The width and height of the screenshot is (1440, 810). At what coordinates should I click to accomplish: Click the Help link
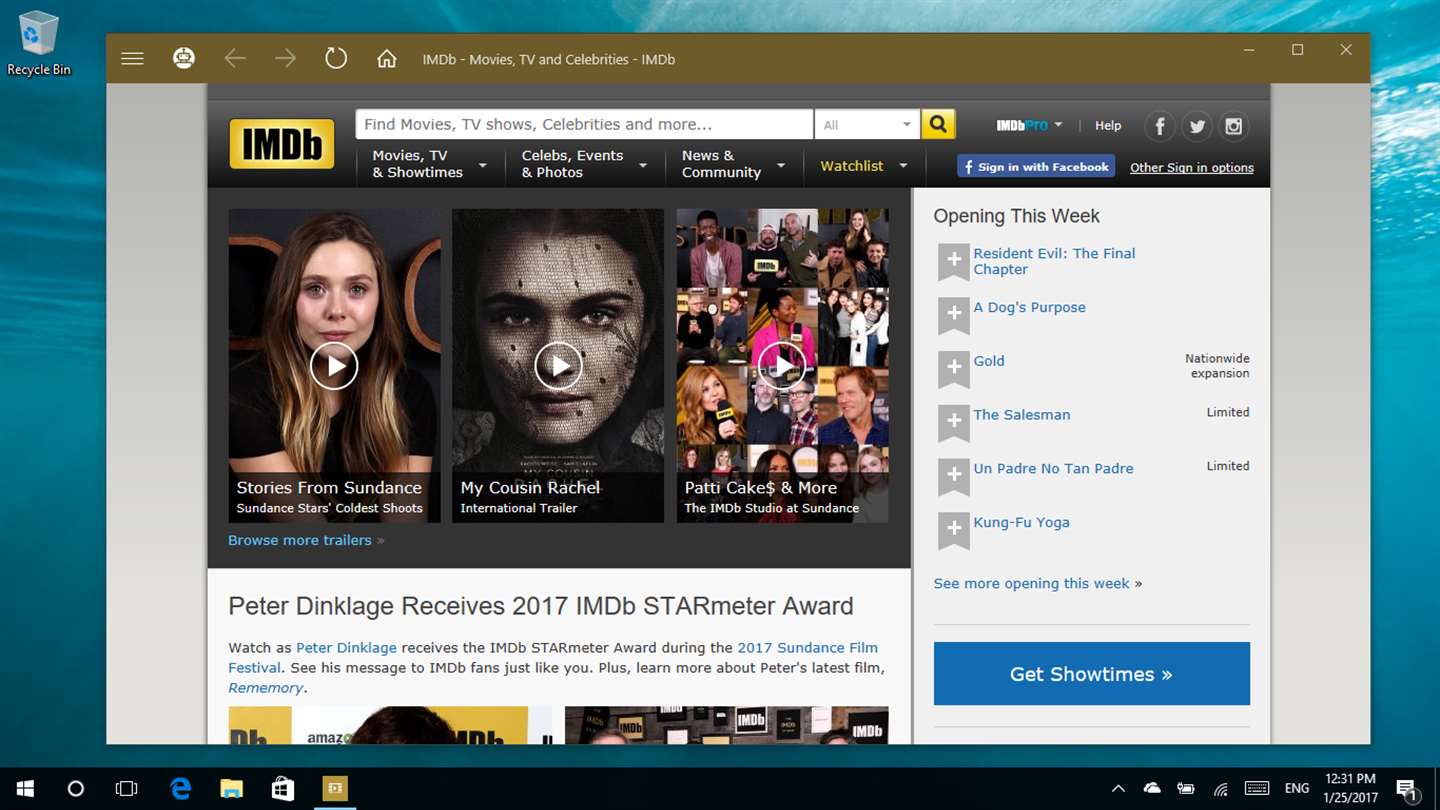click(x=1108, y=125)
